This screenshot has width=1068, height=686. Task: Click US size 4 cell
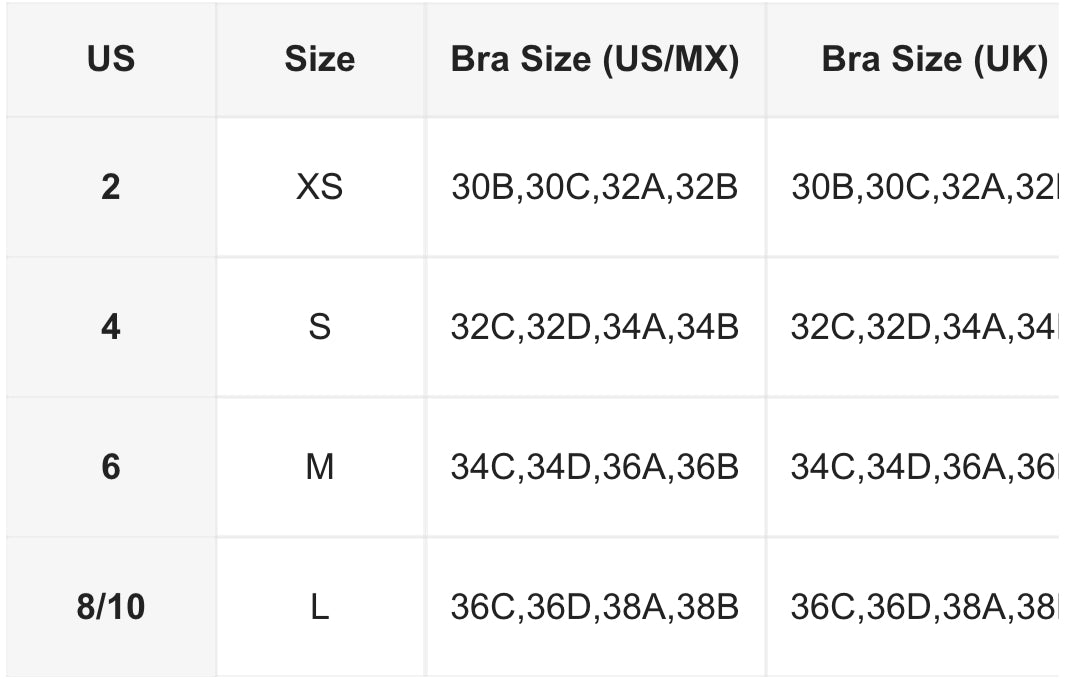(110, 327)
